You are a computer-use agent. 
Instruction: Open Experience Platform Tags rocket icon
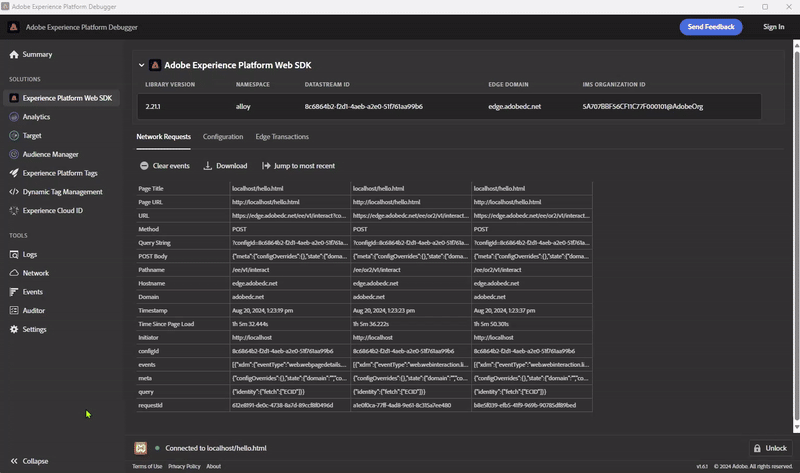(14, 173)
